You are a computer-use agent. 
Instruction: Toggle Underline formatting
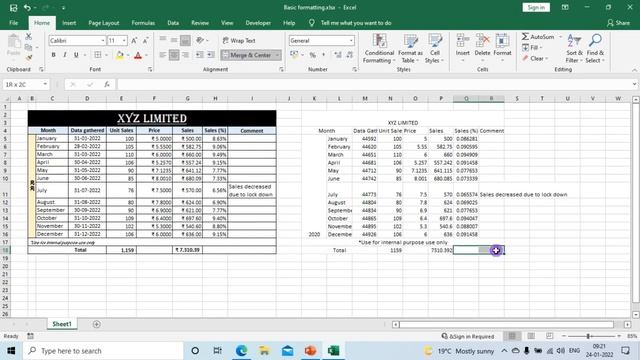76,55
